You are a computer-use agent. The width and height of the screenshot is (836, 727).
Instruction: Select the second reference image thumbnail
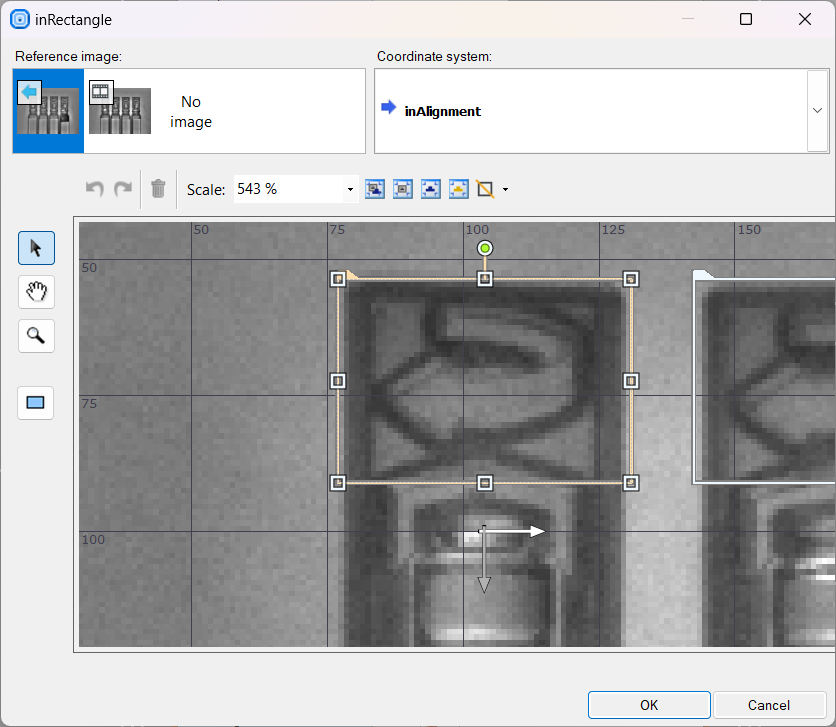pos(119,111)
